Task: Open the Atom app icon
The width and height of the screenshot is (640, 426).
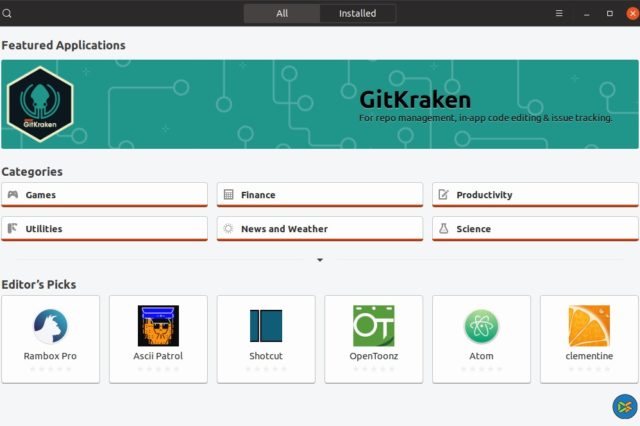Action: click(481, 326)
